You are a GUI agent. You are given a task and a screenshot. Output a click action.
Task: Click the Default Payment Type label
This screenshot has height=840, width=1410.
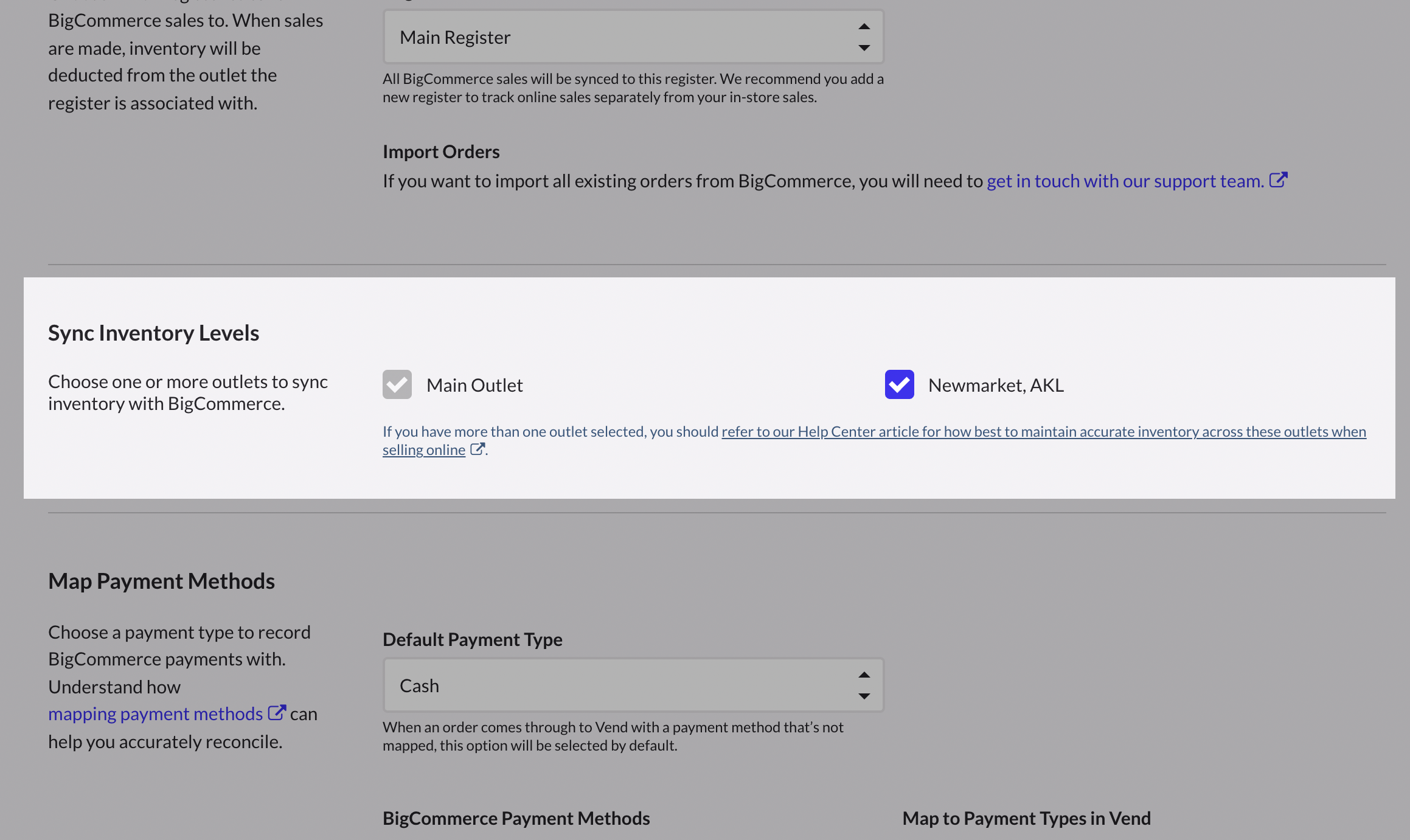tap(472, 639)
